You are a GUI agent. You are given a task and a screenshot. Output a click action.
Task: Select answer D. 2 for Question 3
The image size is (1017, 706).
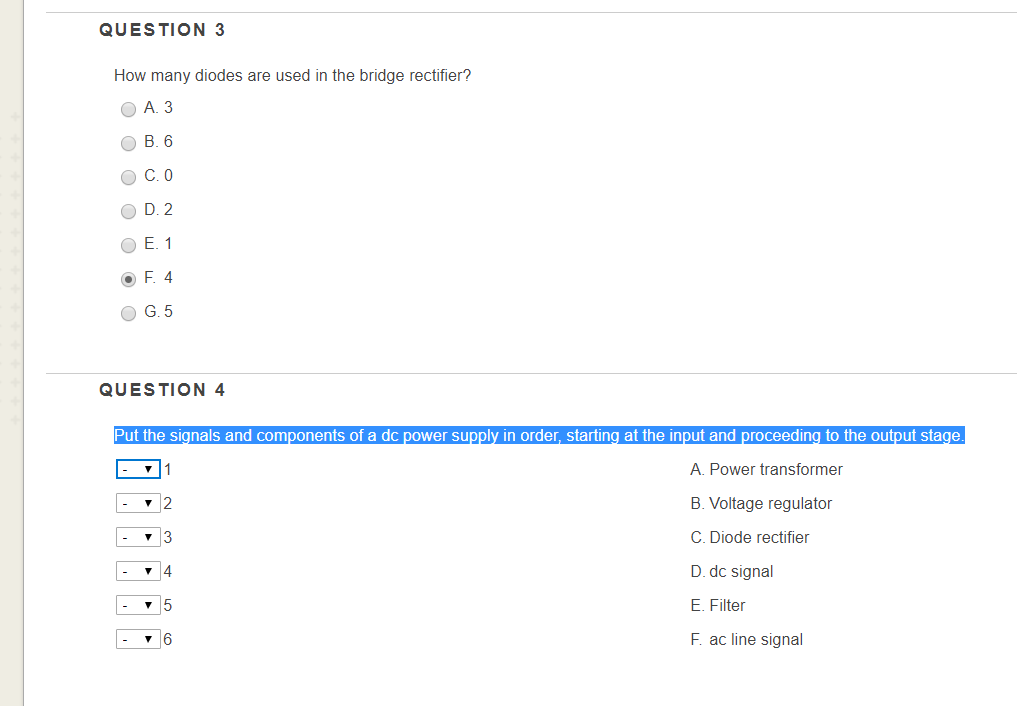(128, 211)
